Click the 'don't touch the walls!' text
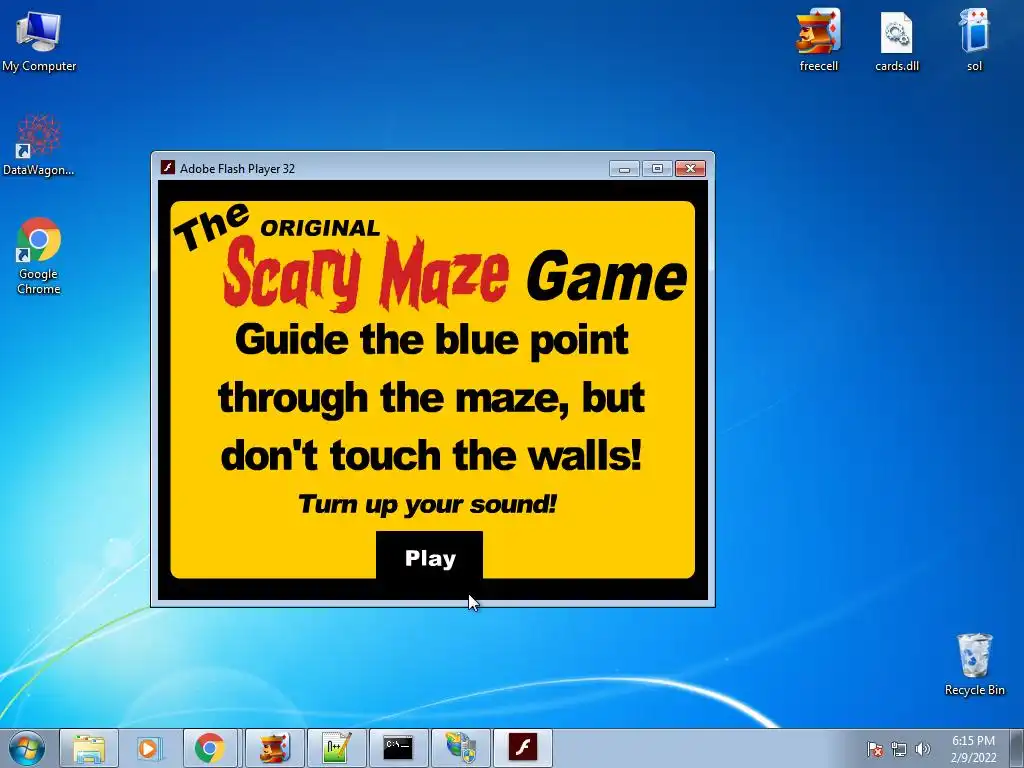 pos(431,455)
